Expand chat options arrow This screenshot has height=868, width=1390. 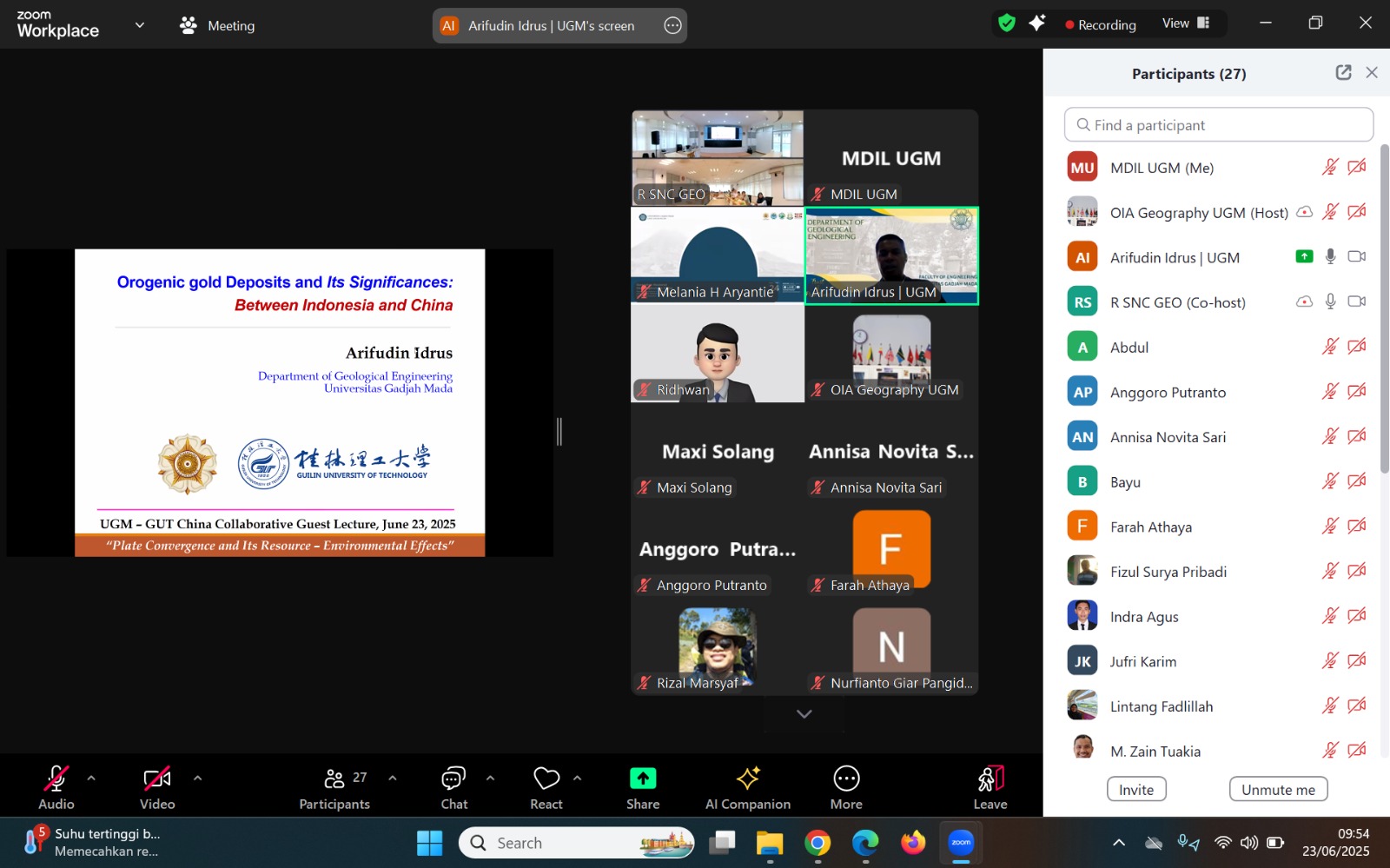[x=490, y=778]
